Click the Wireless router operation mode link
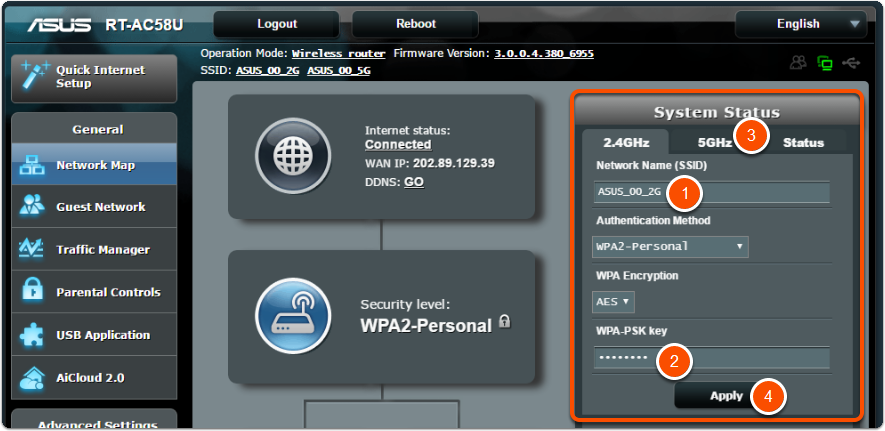The image size is (885, 431). coord(339,54)
